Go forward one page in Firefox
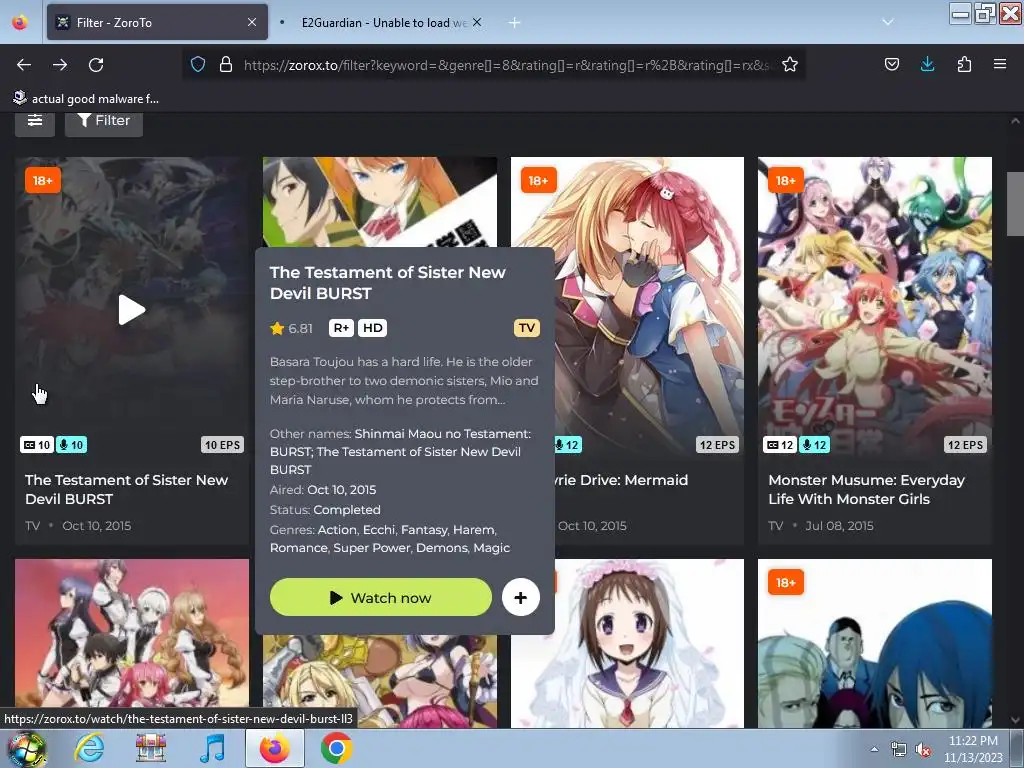1024x768 pixels. [60, 65]
